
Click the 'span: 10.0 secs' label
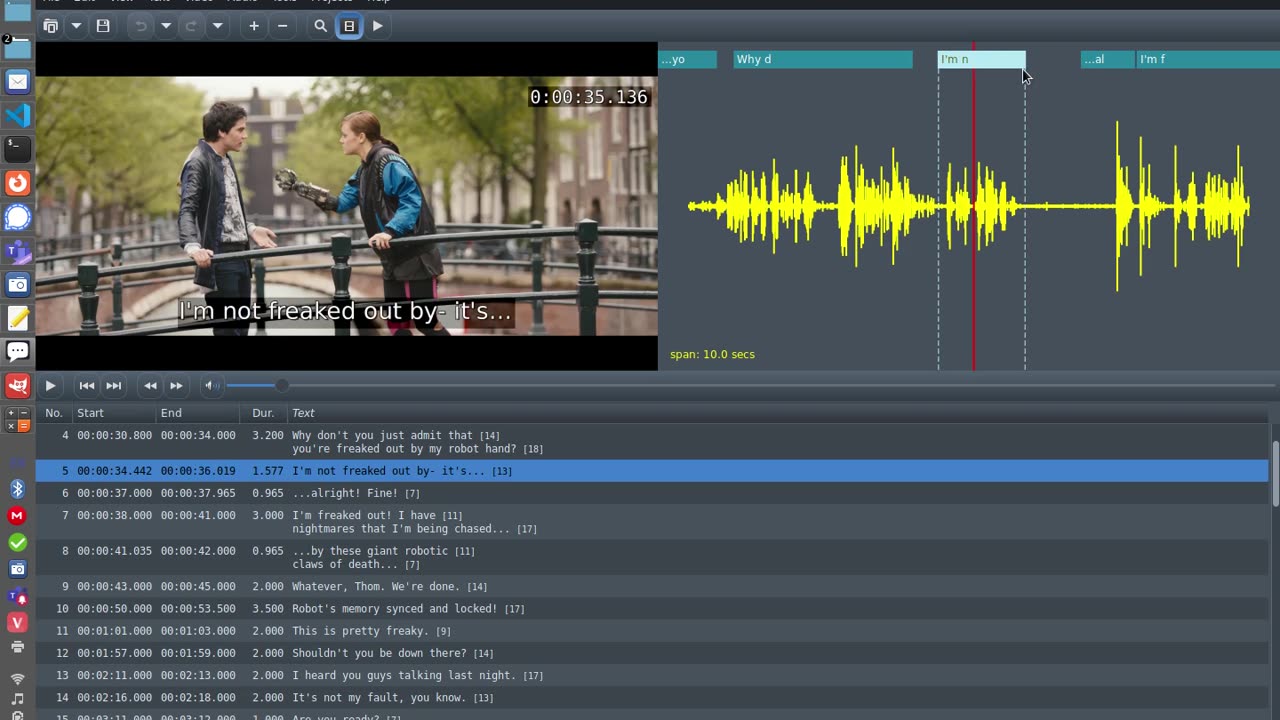[712, 355]
